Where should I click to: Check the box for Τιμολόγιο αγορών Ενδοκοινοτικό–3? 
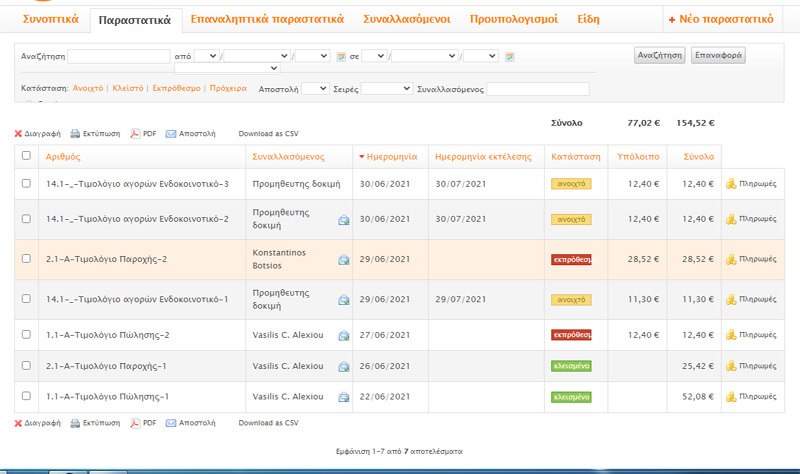(27, 184)
